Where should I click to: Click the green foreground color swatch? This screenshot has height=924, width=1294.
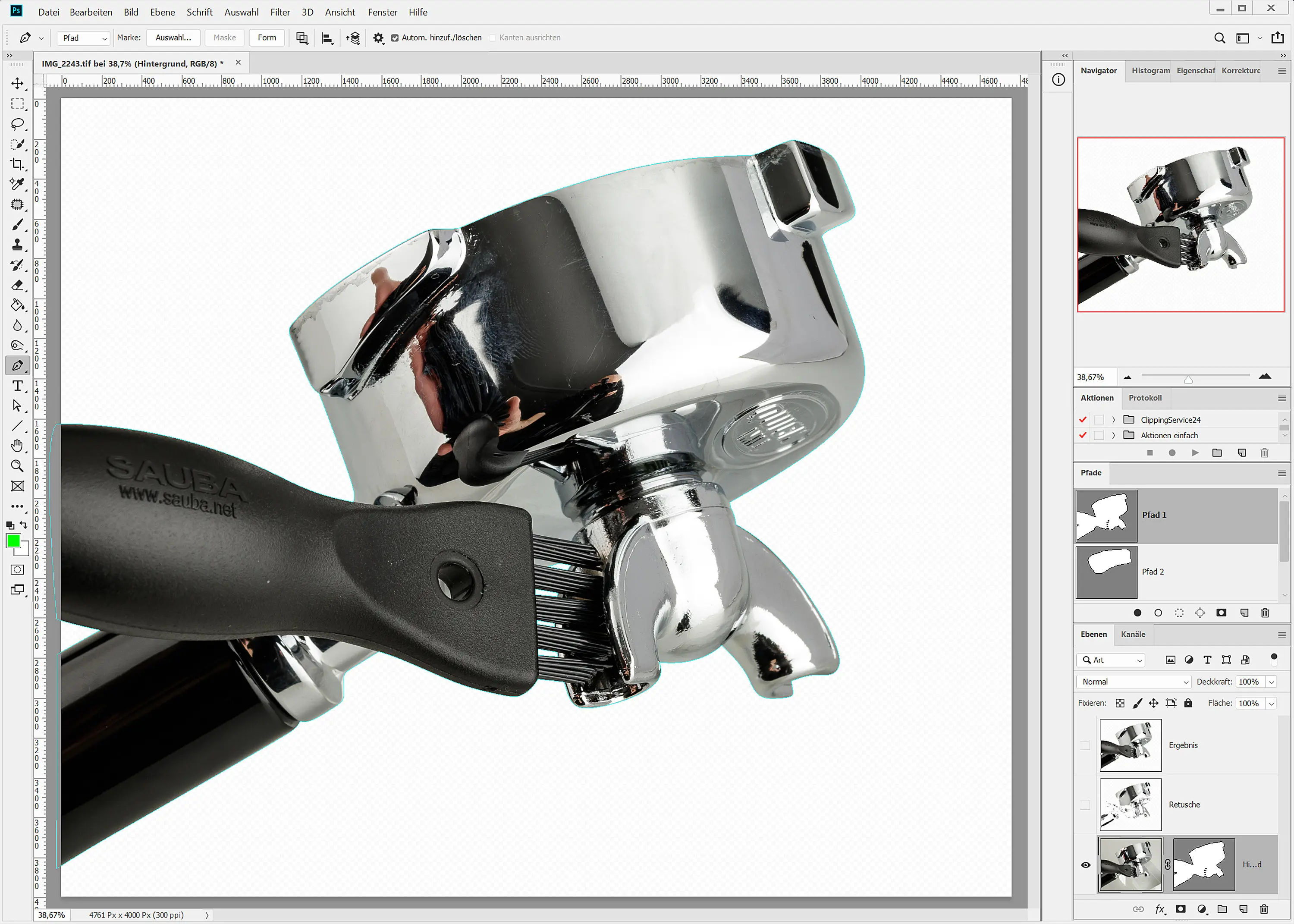point(14,541)
